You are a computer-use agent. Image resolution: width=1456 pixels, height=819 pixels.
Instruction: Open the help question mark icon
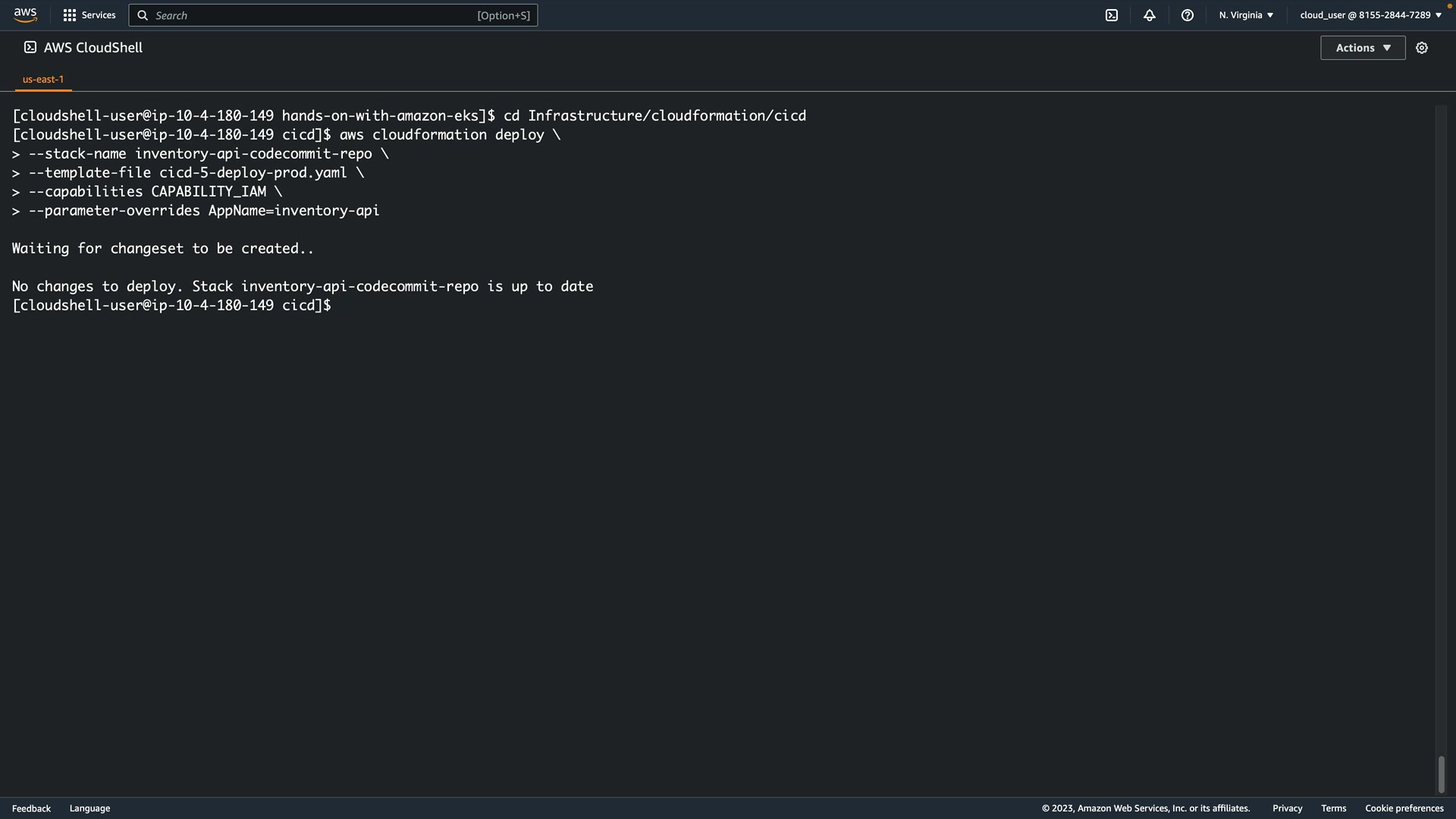[x=1188, y=15]
